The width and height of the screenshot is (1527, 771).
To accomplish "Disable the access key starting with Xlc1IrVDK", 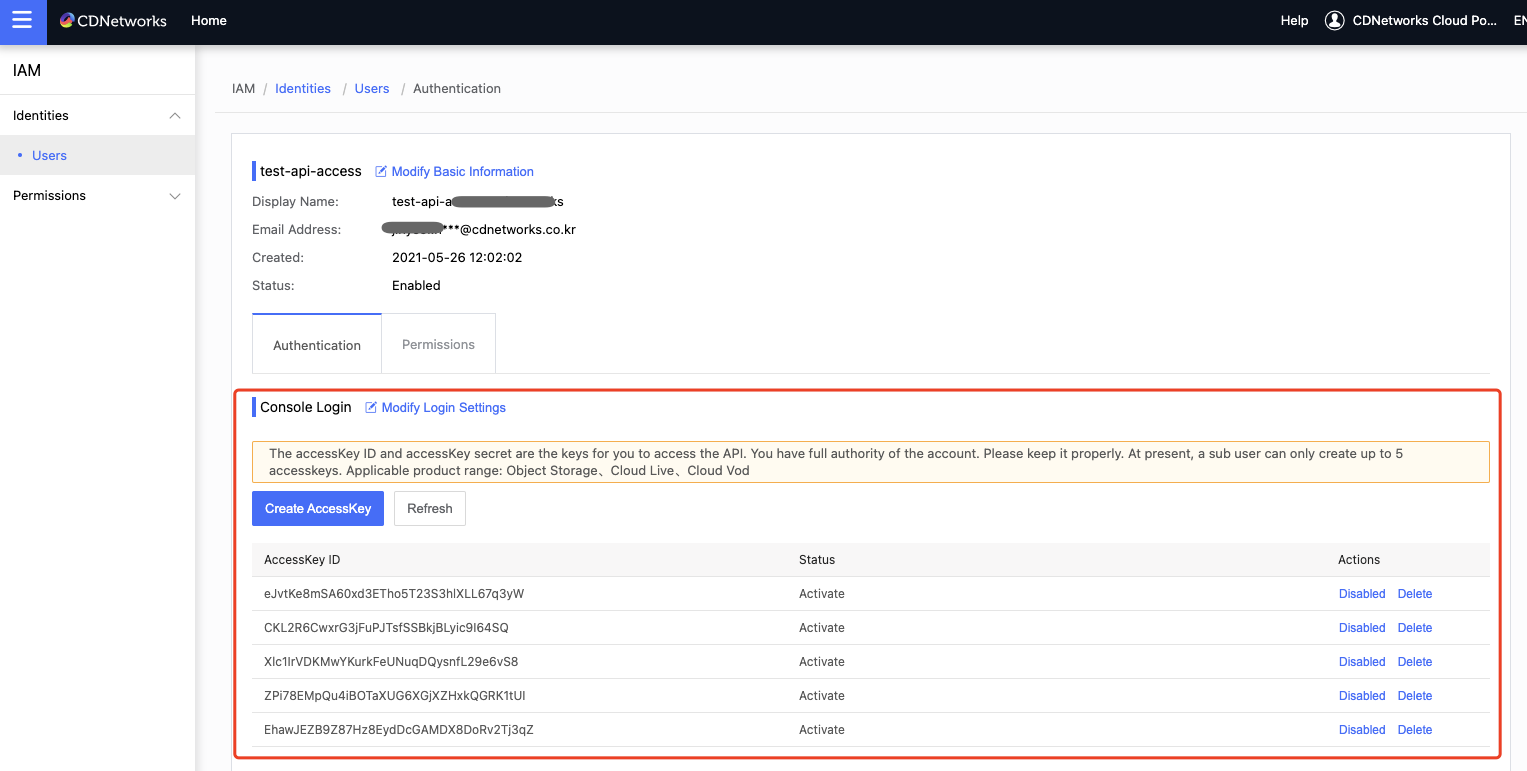I will pos(1362,662).
